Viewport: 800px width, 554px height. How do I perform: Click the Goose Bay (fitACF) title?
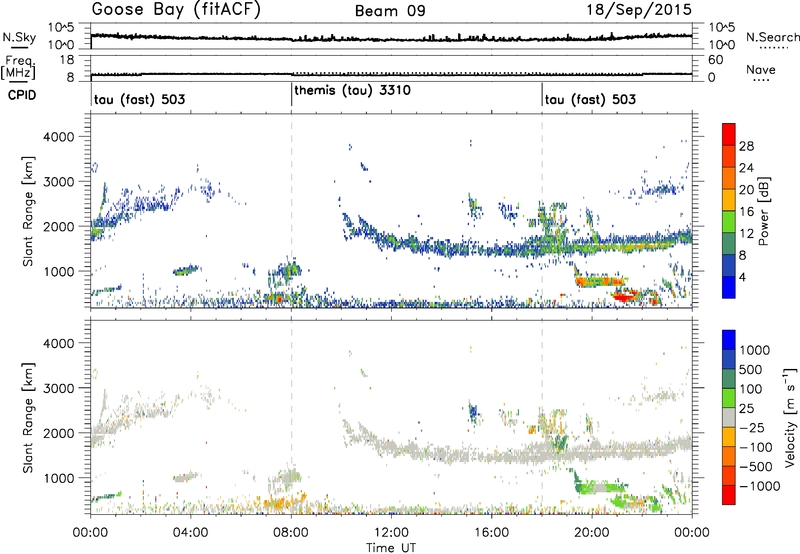[176, 9]
